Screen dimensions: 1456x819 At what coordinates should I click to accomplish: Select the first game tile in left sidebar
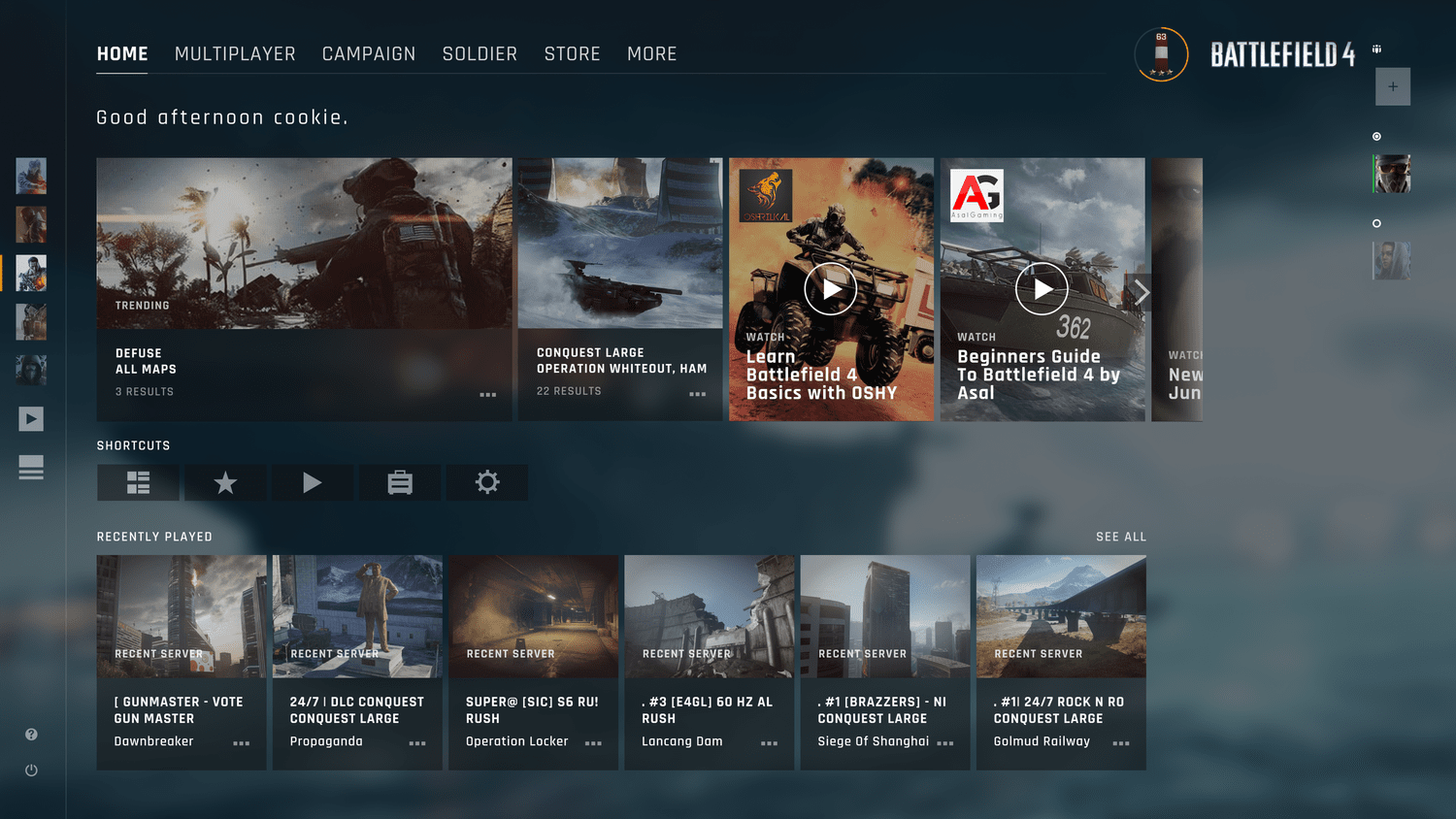pos(31,177)
